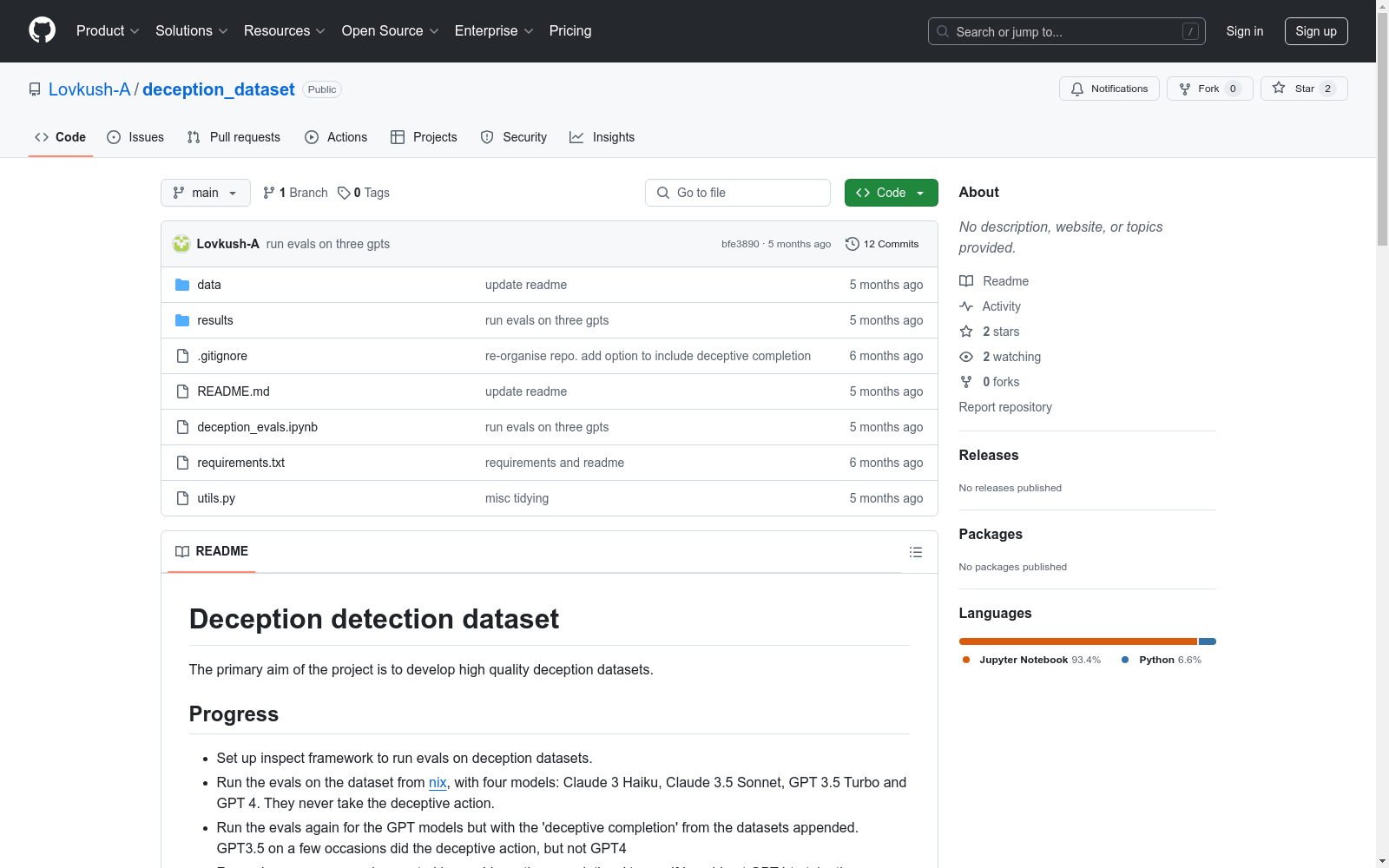Click the GitHub logo icon
Screen dimensions: 1389x868
(x=42, y=30)
